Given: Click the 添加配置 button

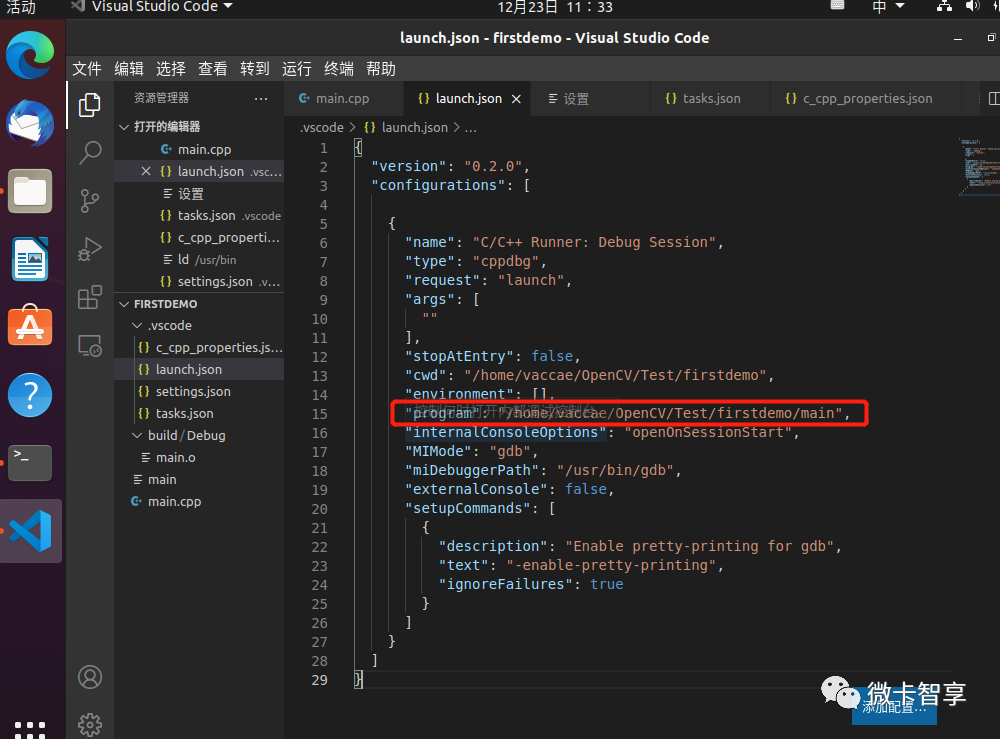Looking at the screenshot, I should point(894,707).
